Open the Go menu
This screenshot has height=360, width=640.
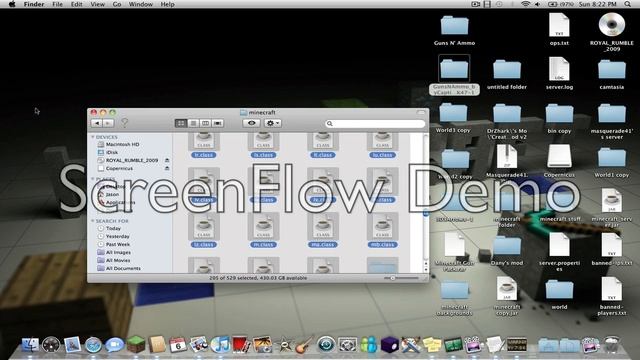tap(117, 4)
